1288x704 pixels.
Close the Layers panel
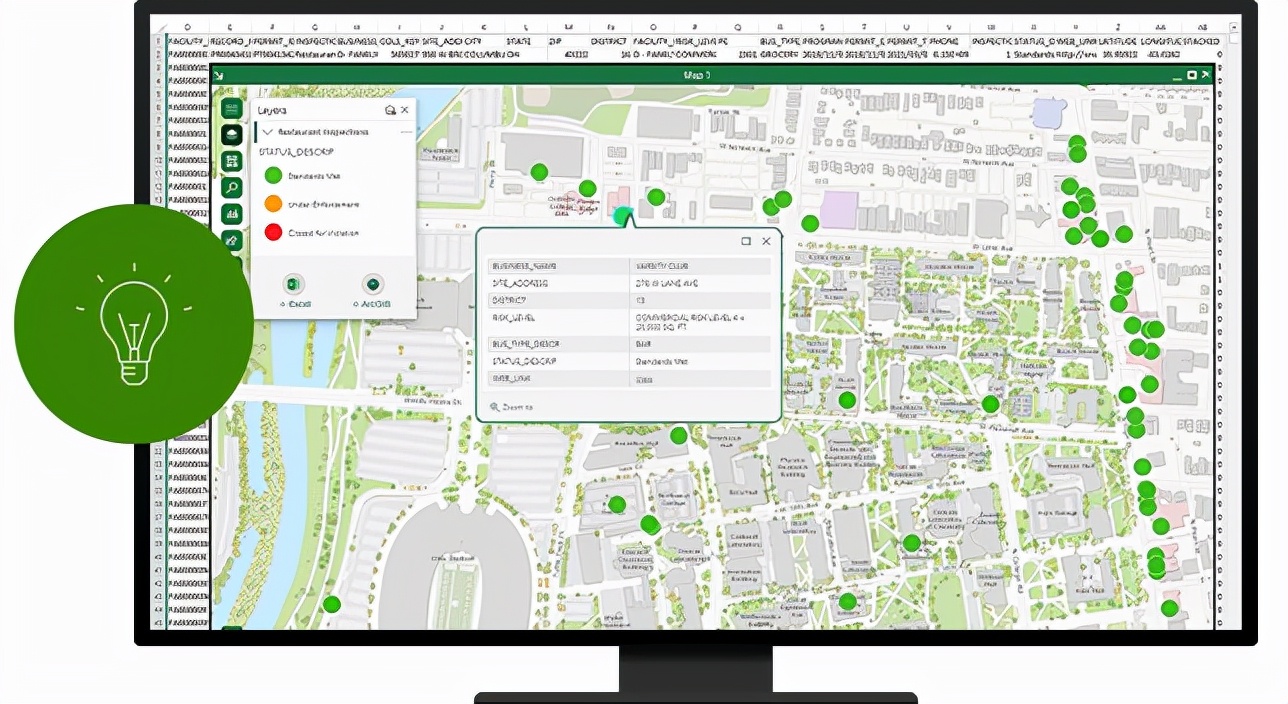pos(405,110)
